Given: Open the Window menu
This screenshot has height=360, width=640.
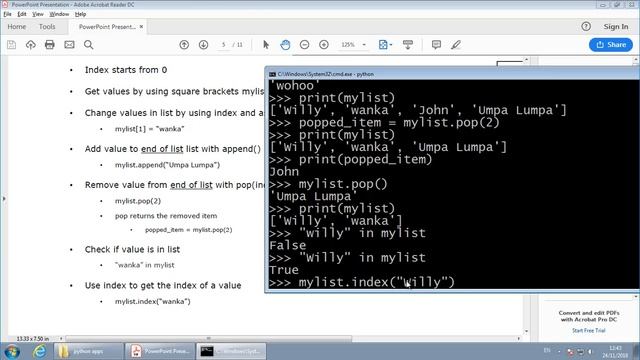Looking at the screenshot, I should (59, 14).
